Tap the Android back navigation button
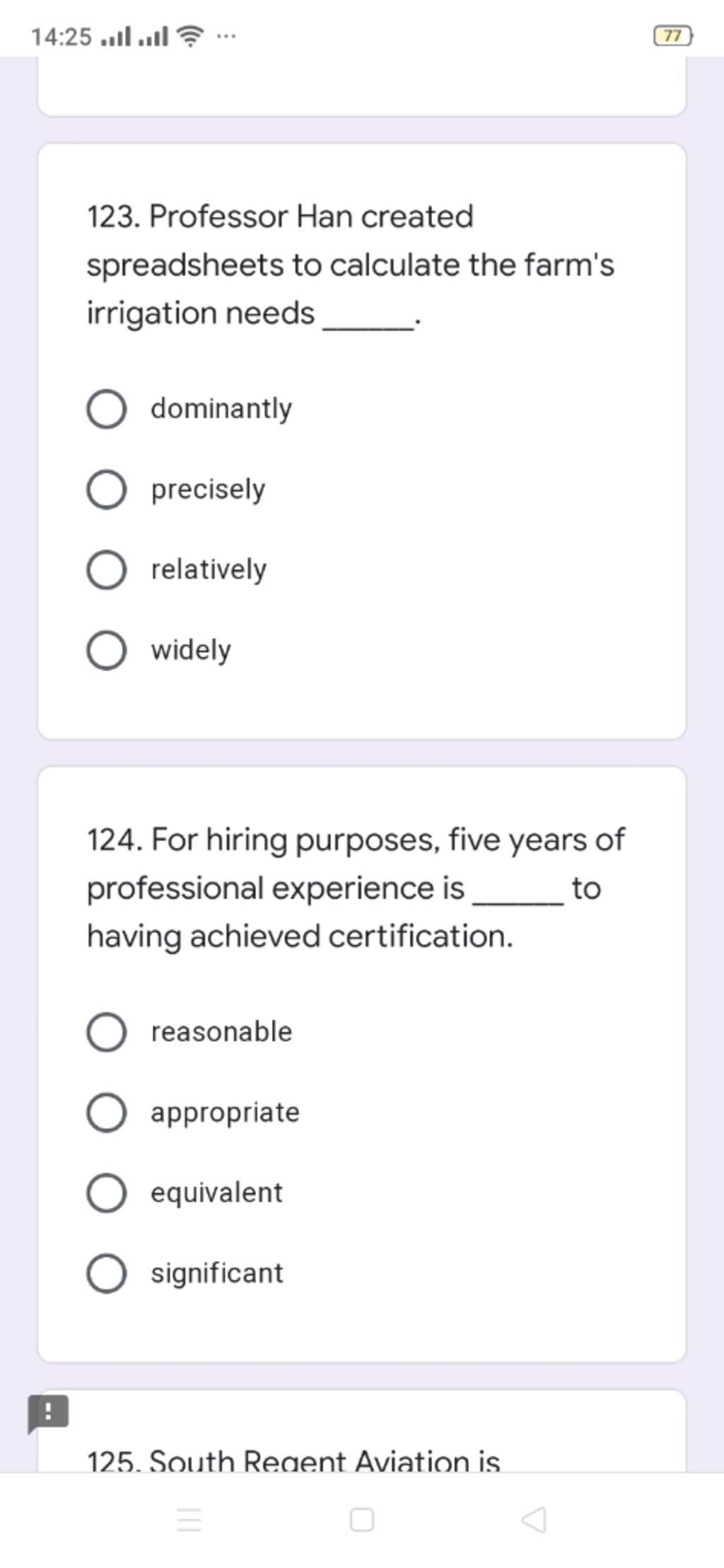This screenshot has height=1568, width=724. (534, 1519)
